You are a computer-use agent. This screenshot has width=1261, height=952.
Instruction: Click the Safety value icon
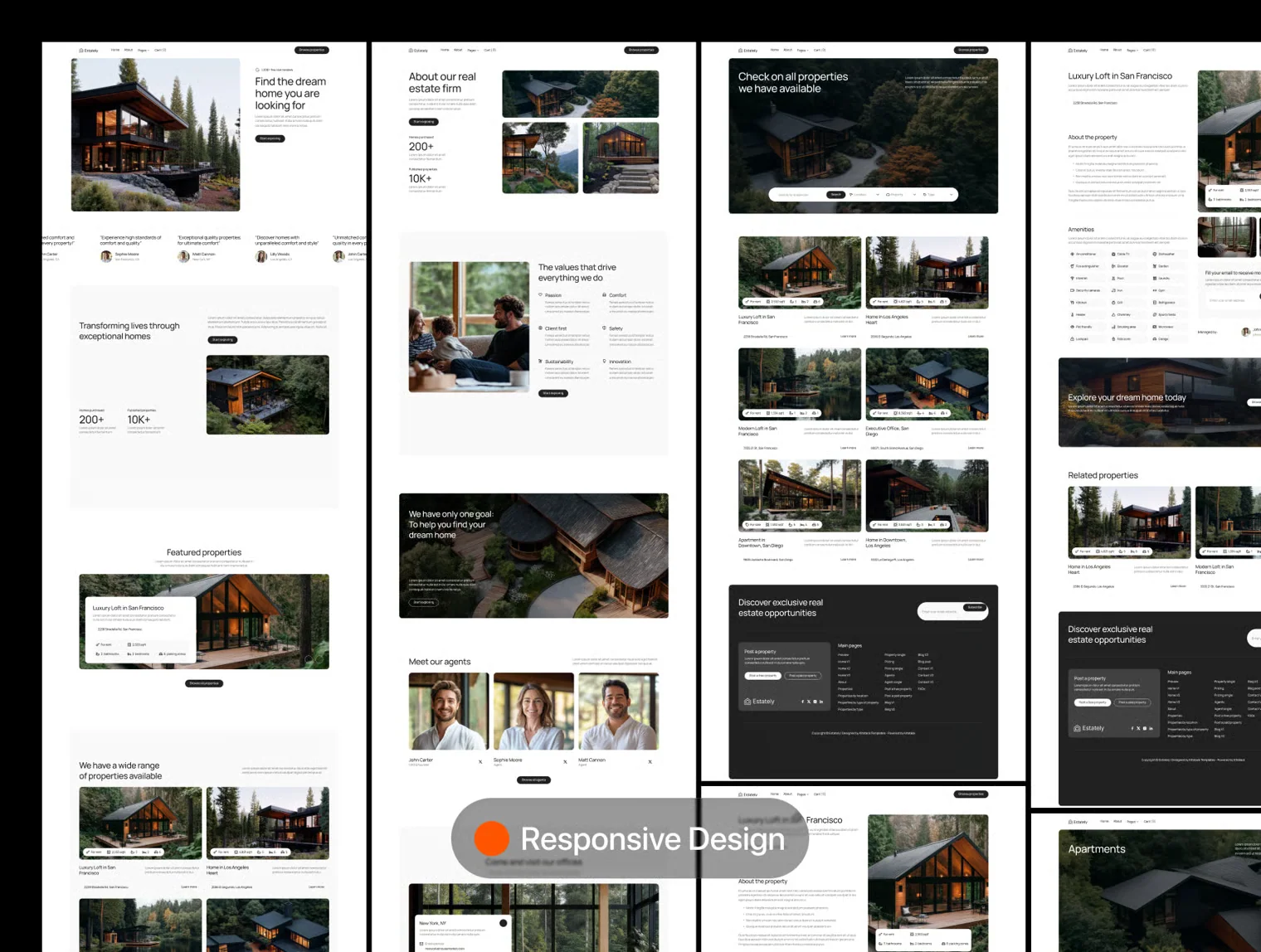605,328
